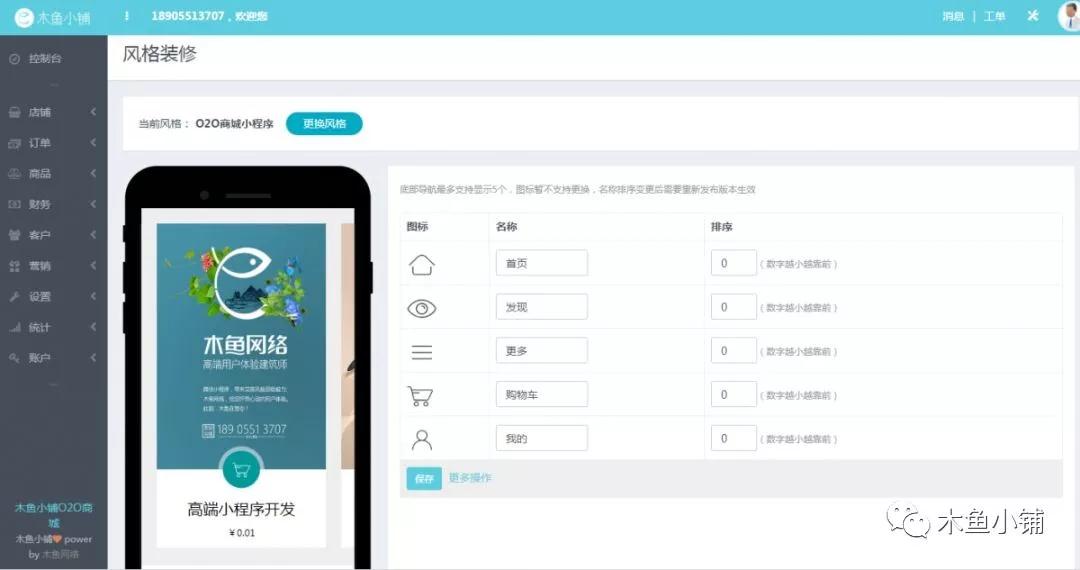This screenshot has height=570, width=1080.
Task: Click the eye icon for 发现 row
Action: click(x=422, y=308)
